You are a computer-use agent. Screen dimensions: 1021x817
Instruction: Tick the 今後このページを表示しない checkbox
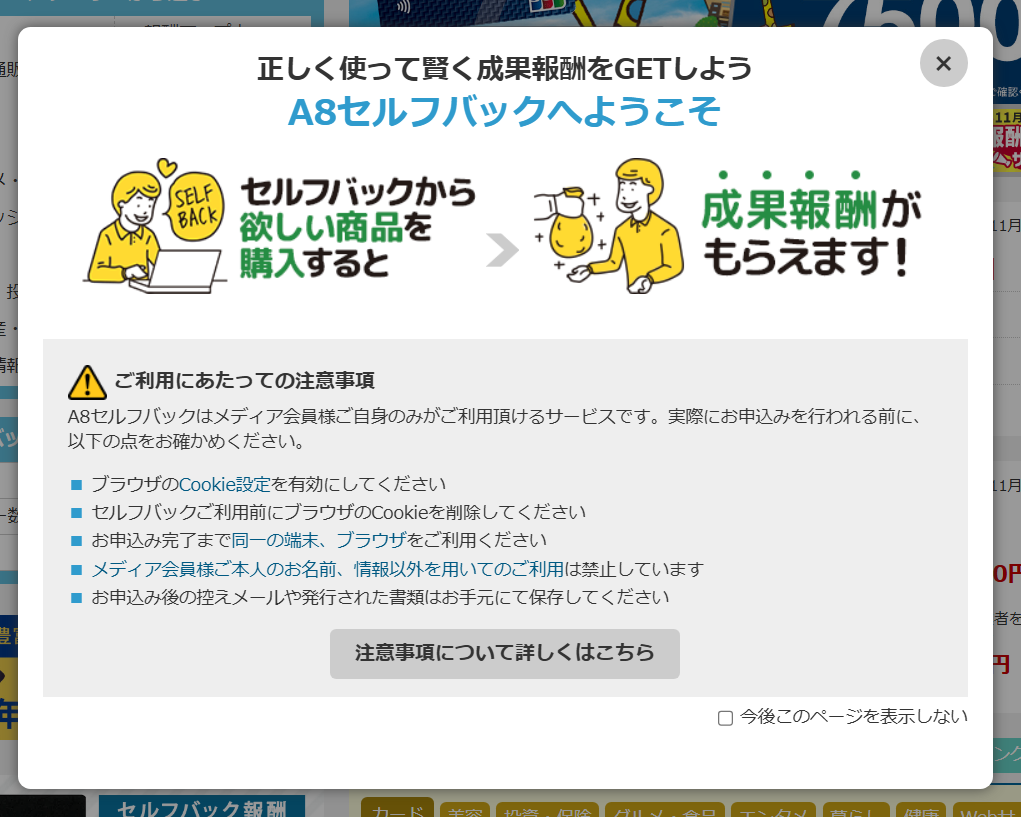point(726,718)
